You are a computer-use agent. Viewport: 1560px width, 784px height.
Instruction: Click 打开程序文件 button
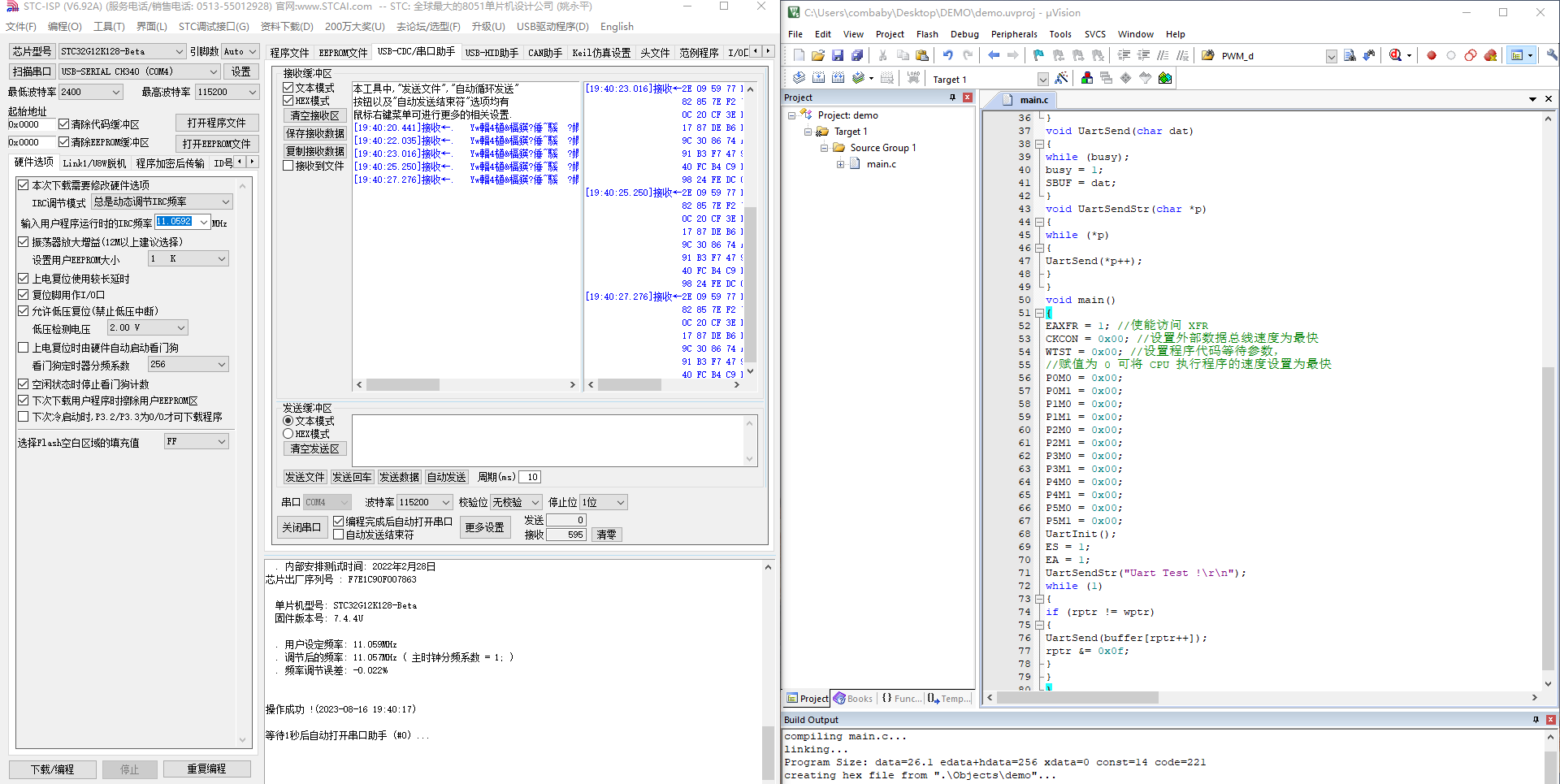tap(217, 123)
